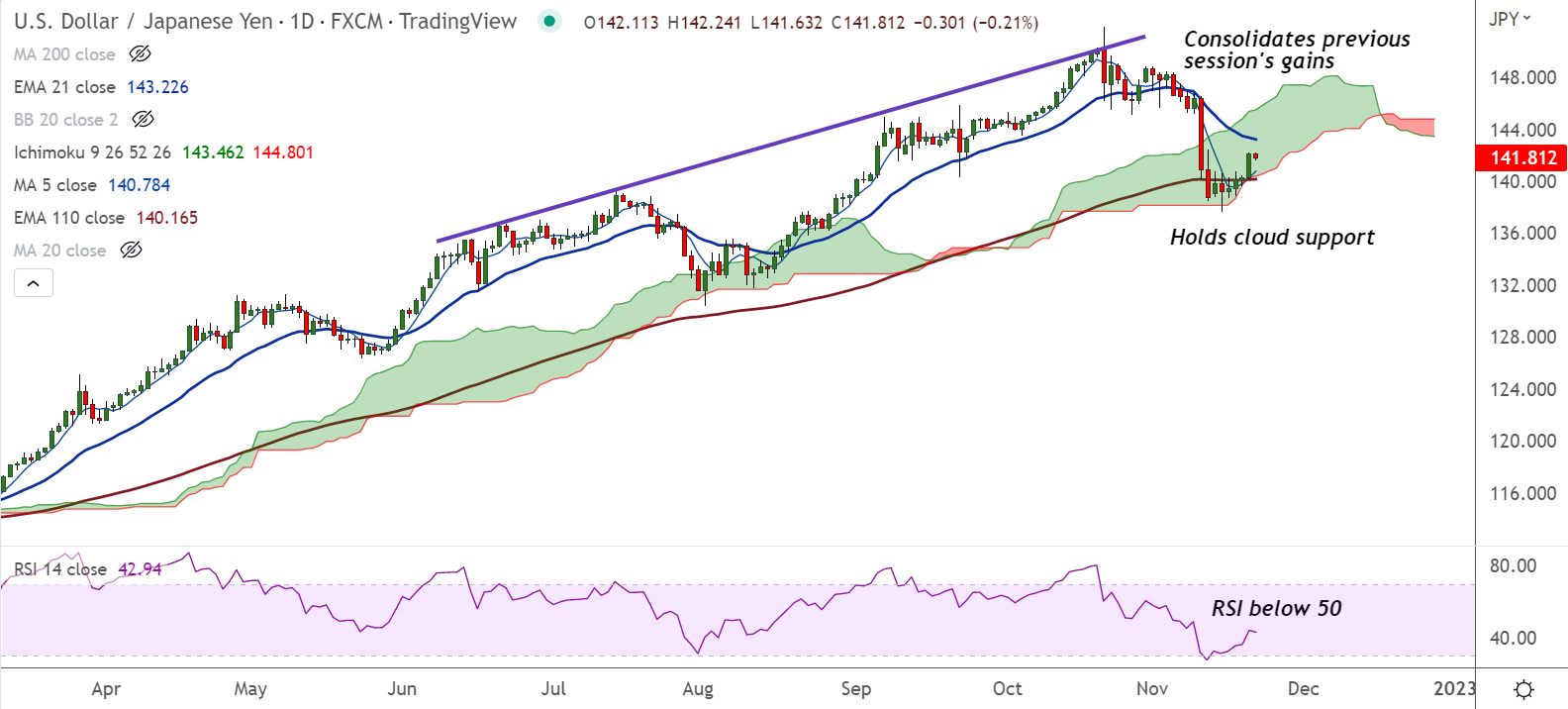Click the EMA 21 value 143.226
The width and height of the screenshot is (1568, 709).
point(157,87)
